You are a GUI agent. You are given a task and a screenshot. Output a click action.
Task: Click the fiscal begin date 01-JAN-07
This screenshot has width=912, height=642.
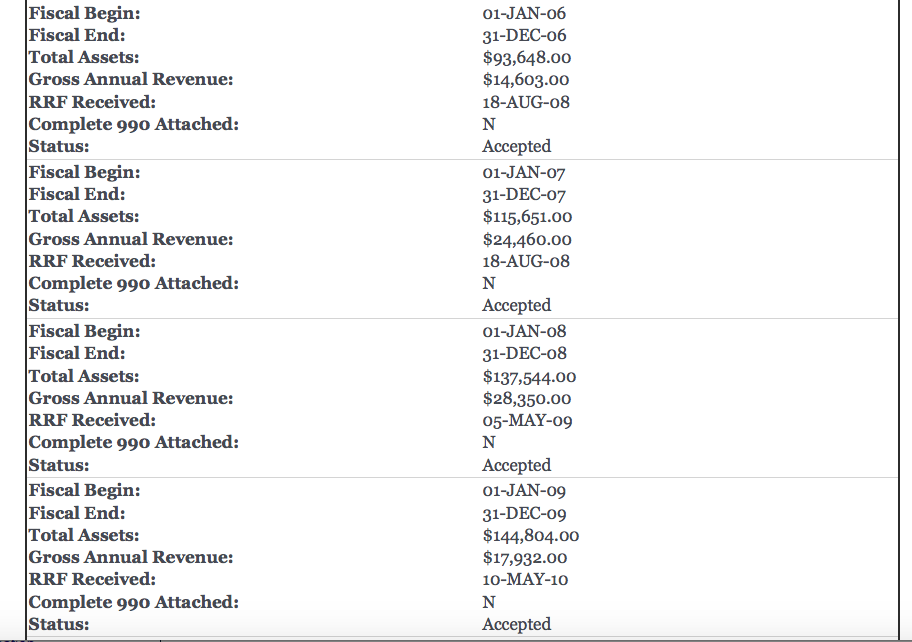[524, 173]
